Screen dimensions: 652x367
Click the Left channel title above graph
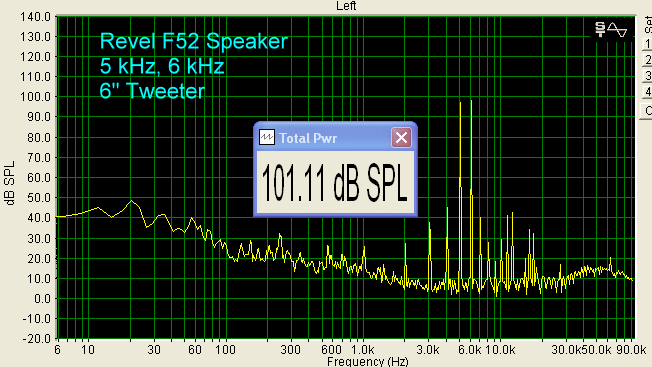point(346,6)
